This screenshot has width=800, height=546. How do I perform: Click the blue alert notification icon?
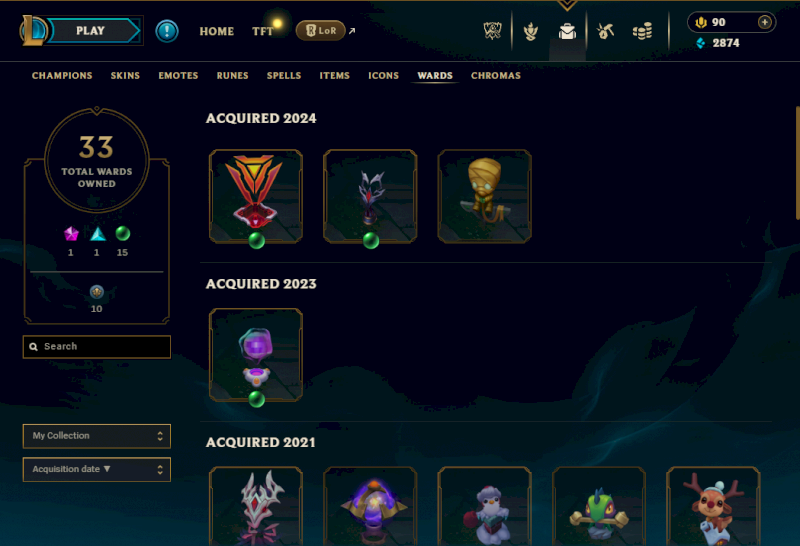pyautogui.click(x=167, y=31)
